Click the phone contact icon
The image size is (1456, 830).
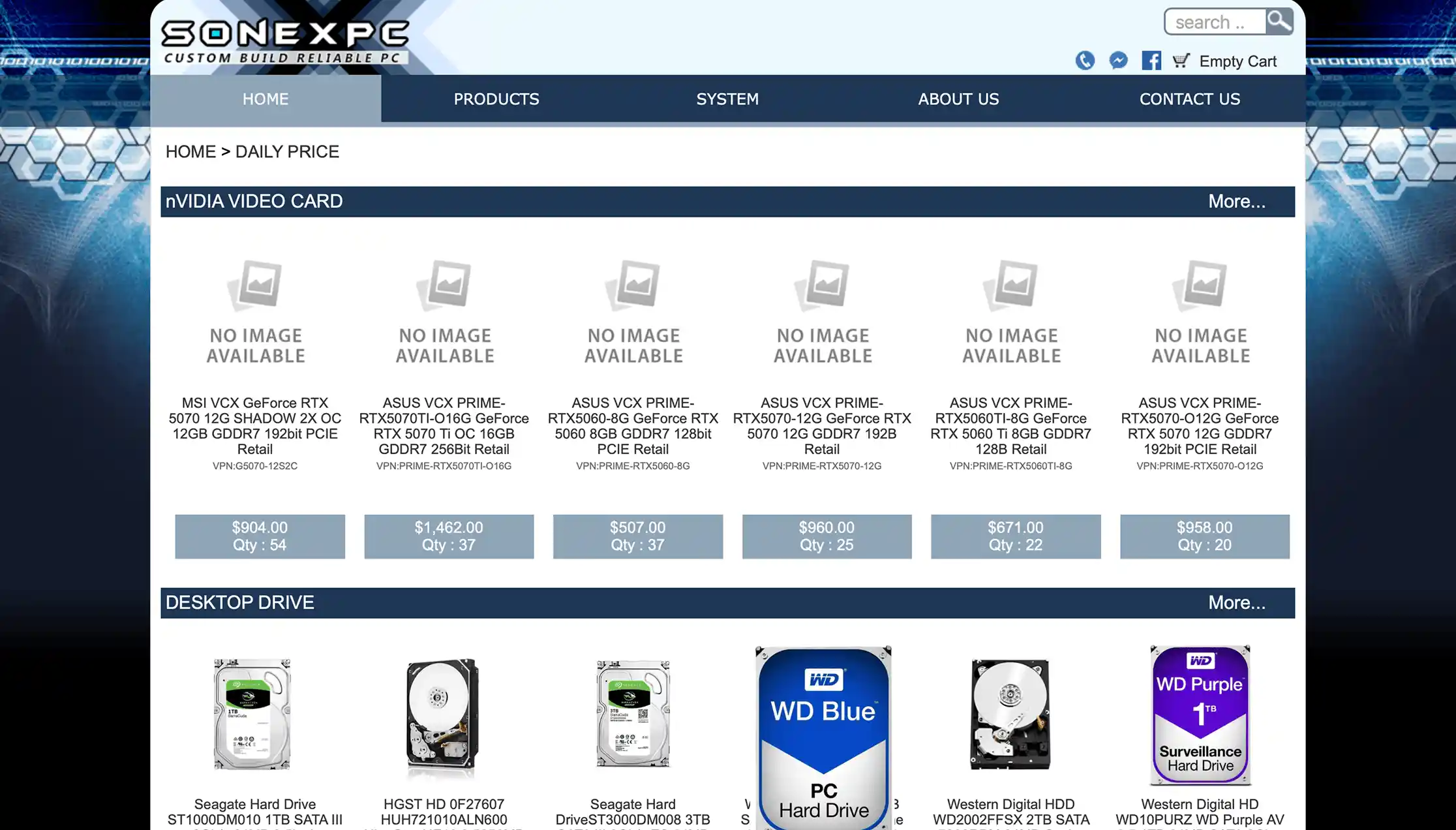click(1085, 61)
